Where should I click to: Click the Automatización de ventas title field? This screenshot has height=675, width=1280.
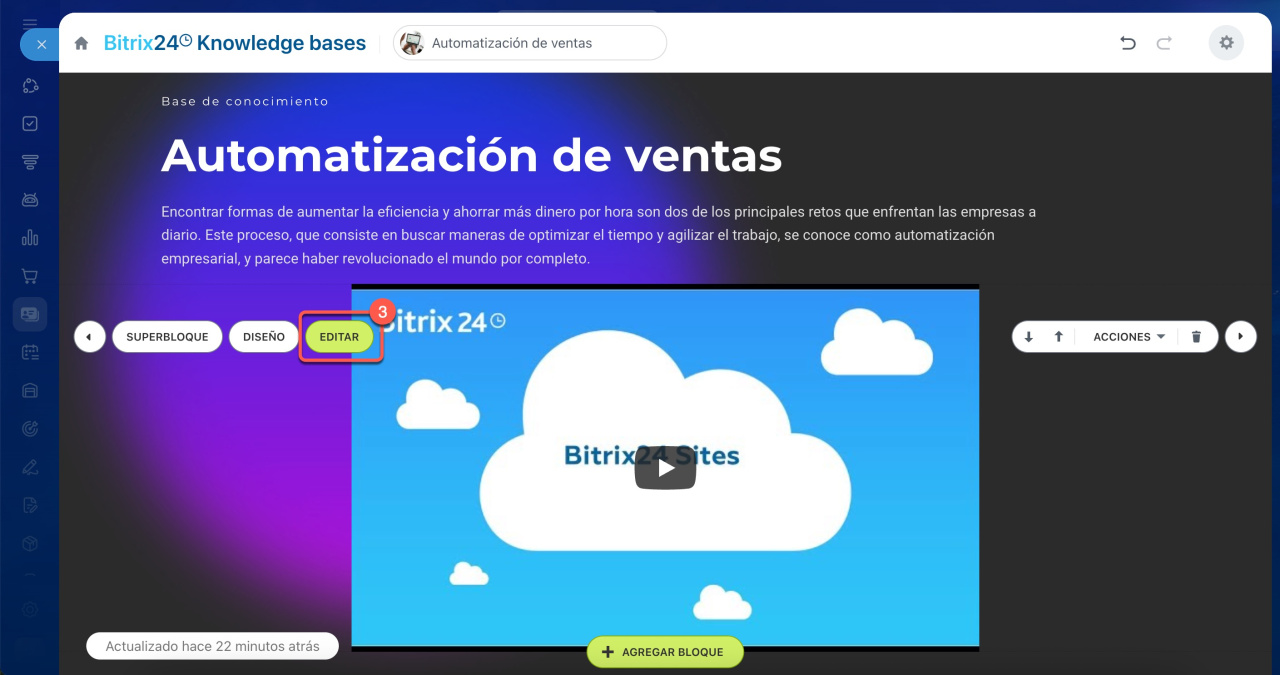(x=529, y=43)
